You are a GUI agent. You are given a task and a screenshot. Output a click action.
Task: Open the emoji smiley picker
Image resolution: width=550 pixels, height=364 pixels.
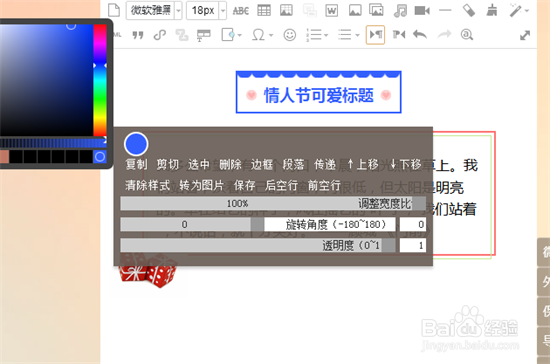(x=290, y=35)
